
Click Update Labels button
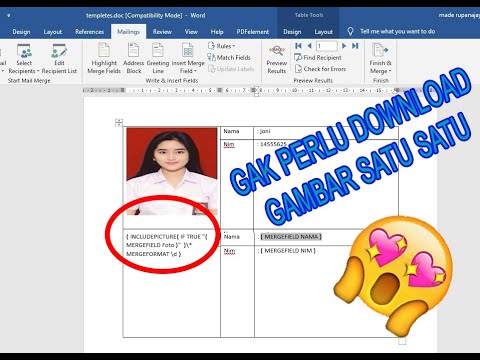pos(231,69)
